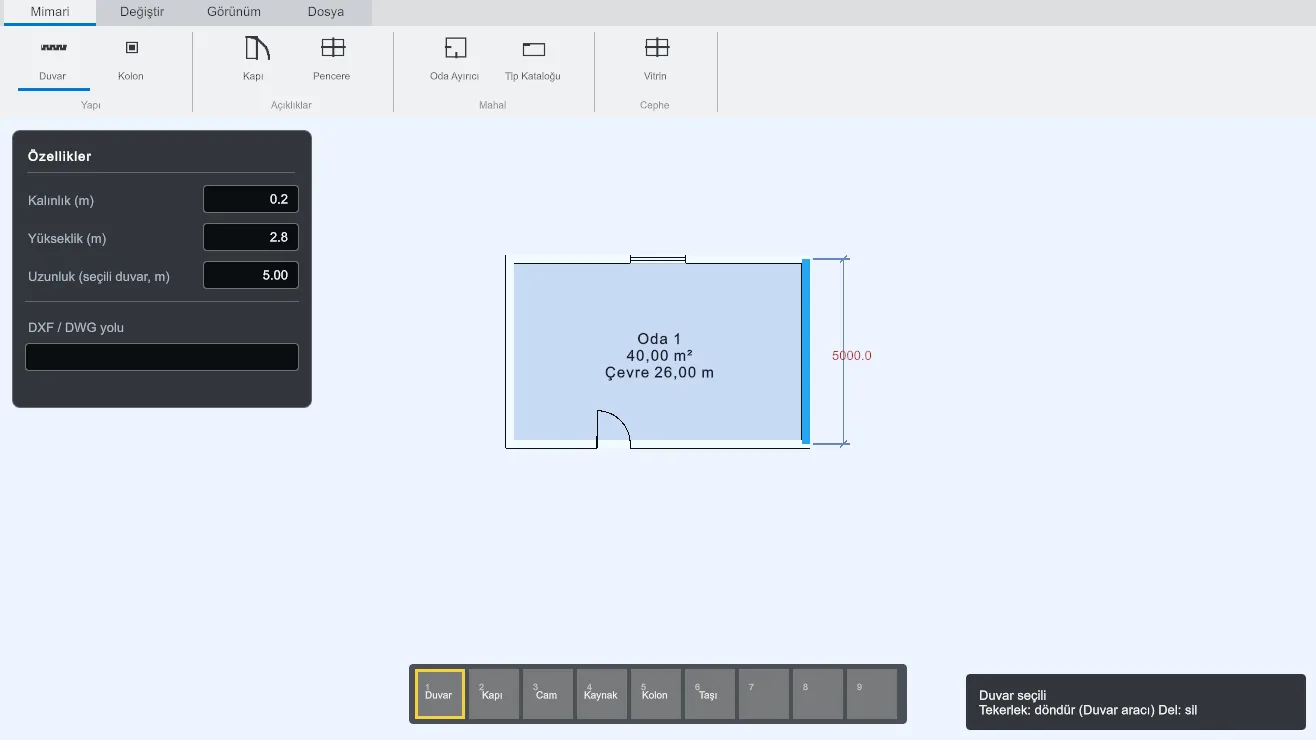Select hotbar slot 1 Duvar
The width and height of the screenshot is (1316, 740).
(440, 694)
